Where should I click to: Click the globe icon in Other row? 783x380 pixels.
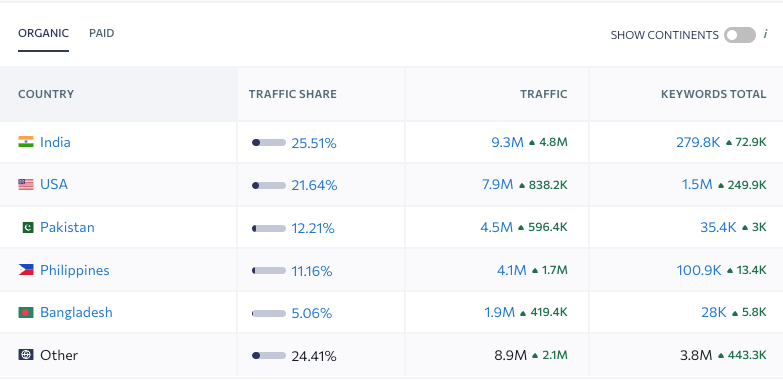coord(26,355)
